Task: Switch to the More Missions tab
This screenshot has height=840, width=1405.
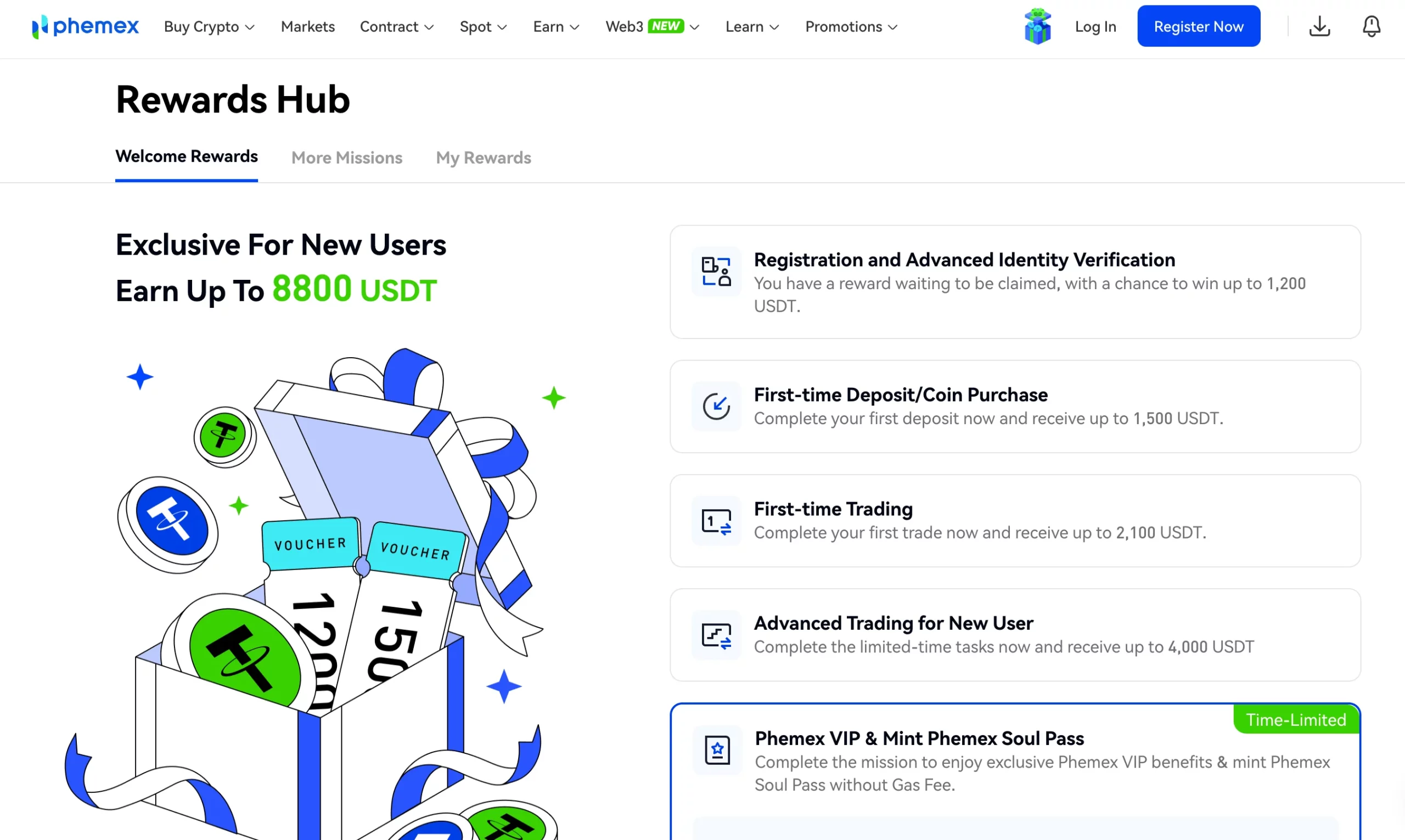Action: click(x=346, y=157)
